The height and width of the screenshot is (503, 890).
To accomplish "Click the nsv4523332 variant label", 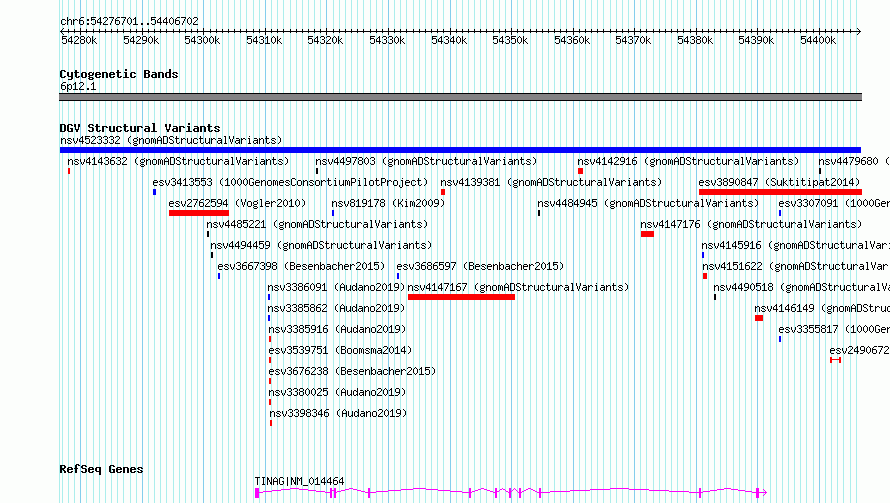I will [x=171, y=140].
